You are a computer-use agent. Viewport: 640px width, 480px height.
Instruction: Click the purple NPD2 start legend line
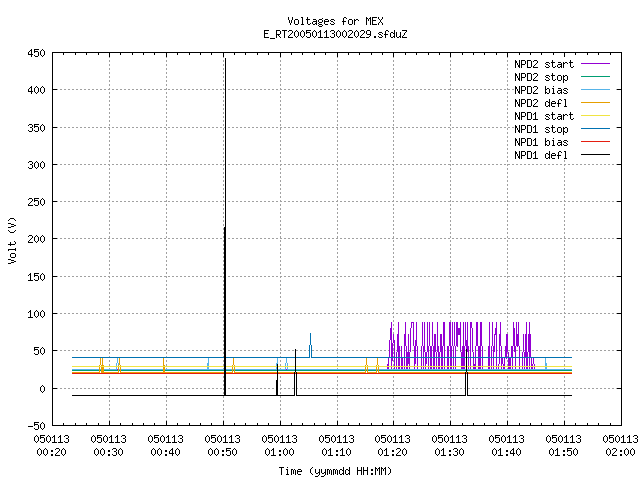pyautogui.click(x=595, y=64)
